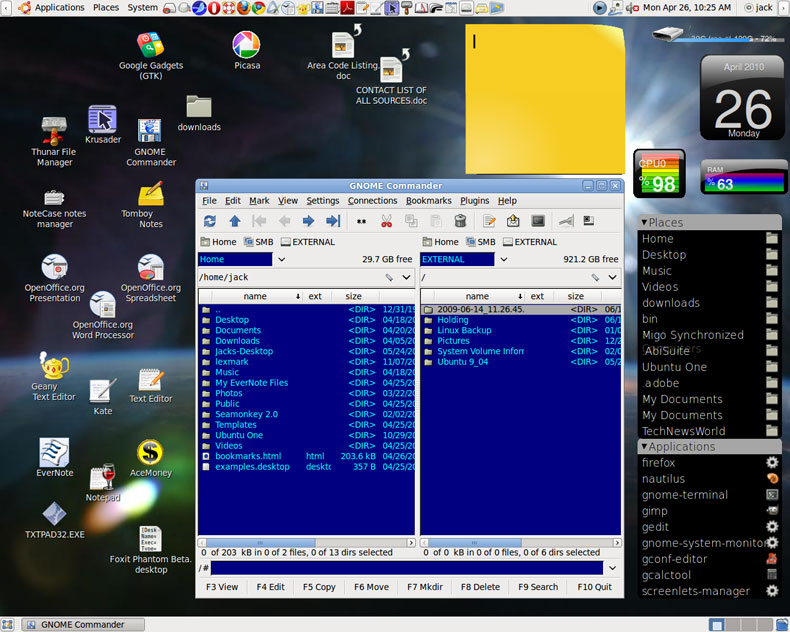
Task: Switch right panel to Home device
Action: click(440, 242)
